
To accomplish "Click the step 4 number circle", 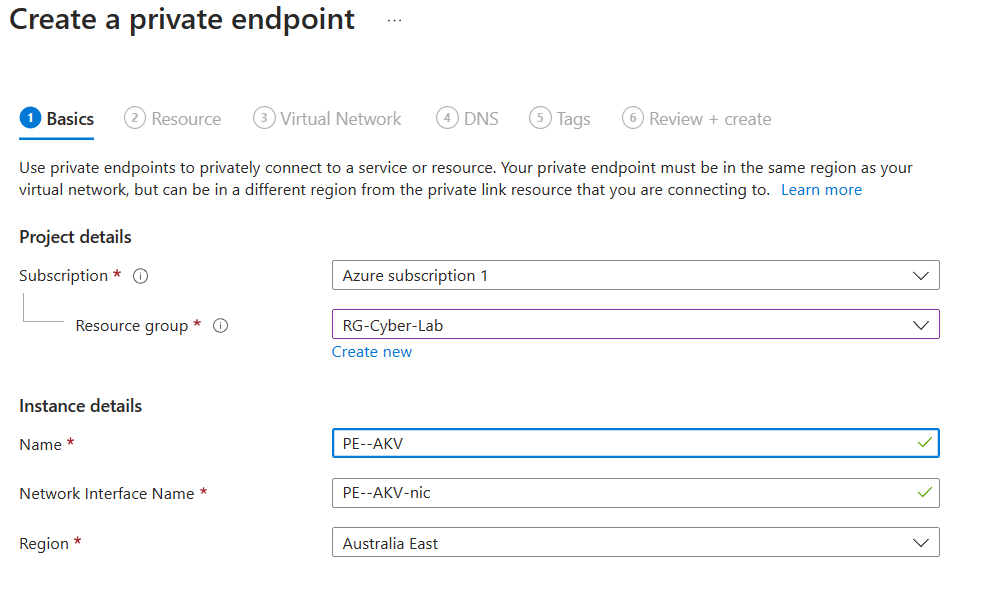I will [446, 118].
